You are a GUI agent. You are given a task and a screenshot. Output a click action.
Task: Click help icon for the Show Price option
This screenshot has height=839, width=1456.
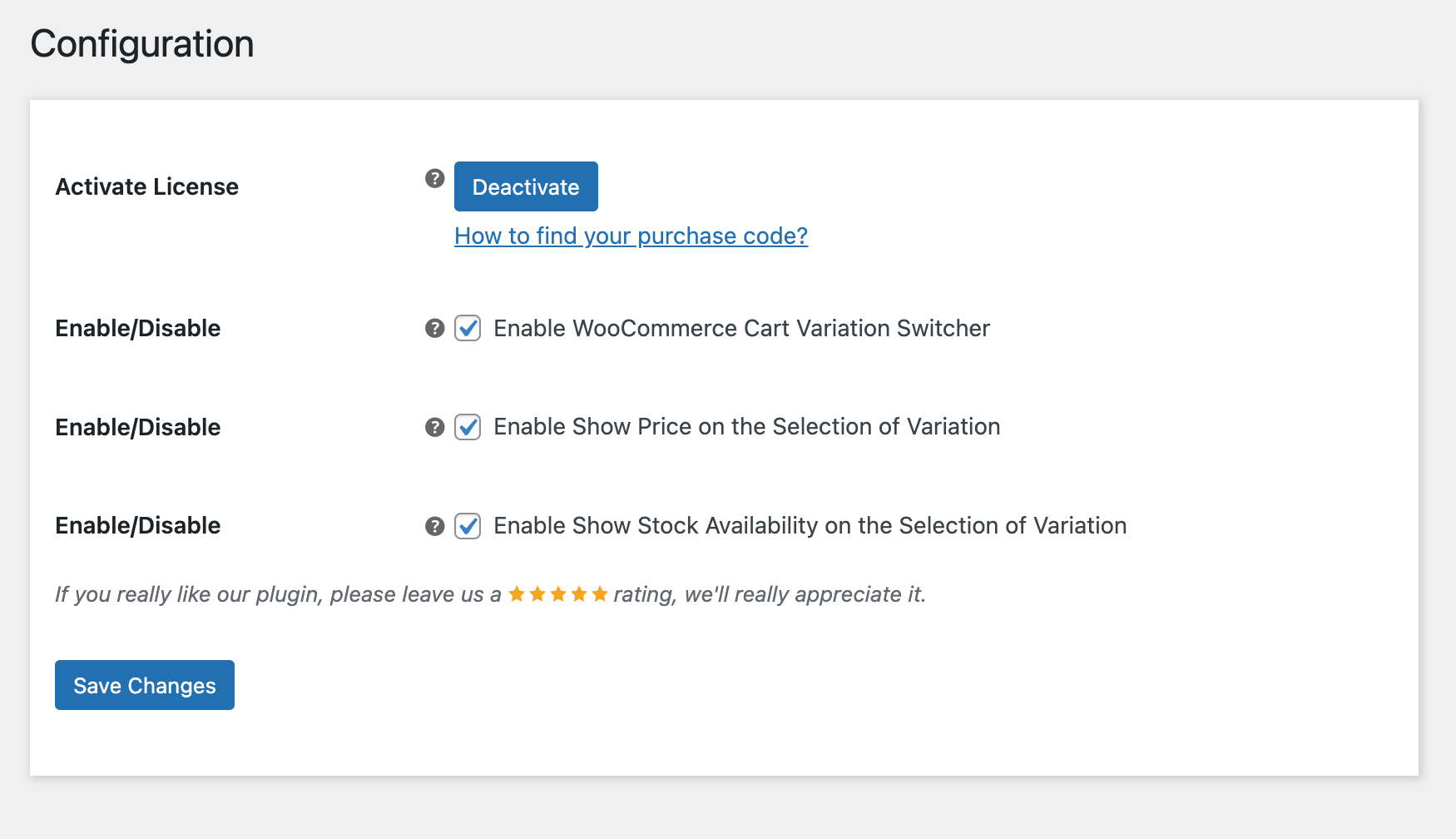434,427
